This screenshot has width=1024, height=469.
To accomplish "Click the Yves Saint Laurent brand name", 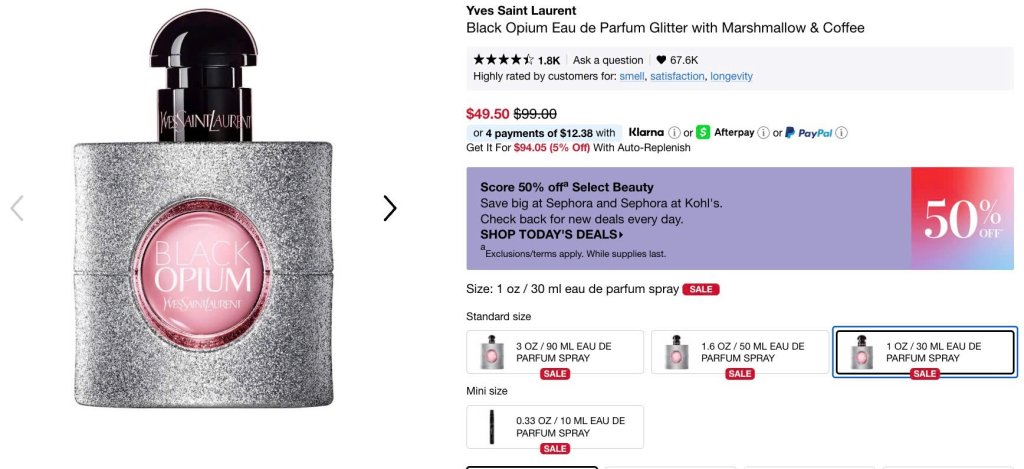I will pos(521,11).
